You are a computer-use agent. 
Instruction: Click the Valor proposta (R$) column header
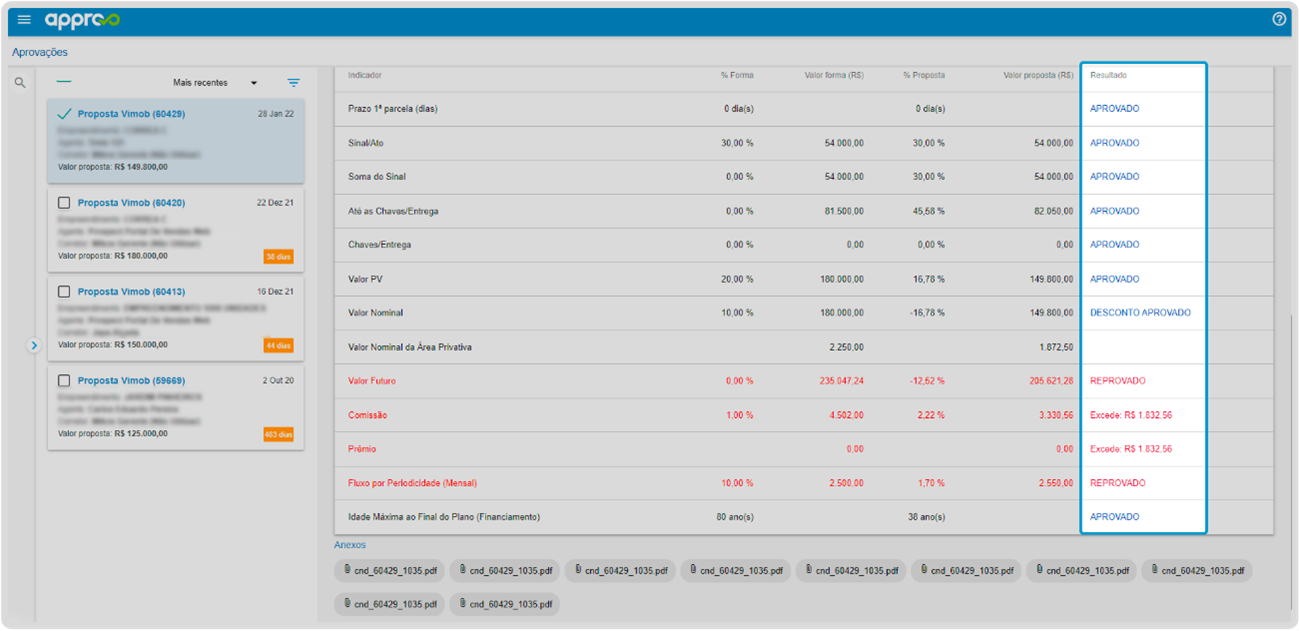[1039, 75]
